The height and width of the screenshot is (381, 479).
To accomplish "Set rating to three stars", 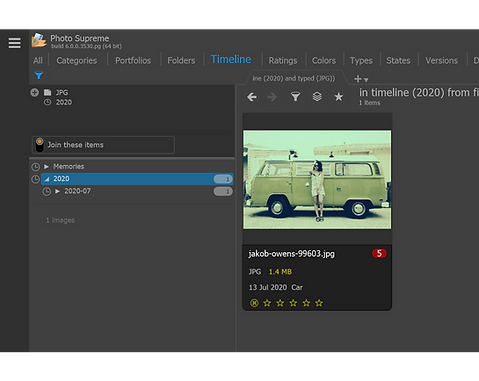I will tap(293, 303).
